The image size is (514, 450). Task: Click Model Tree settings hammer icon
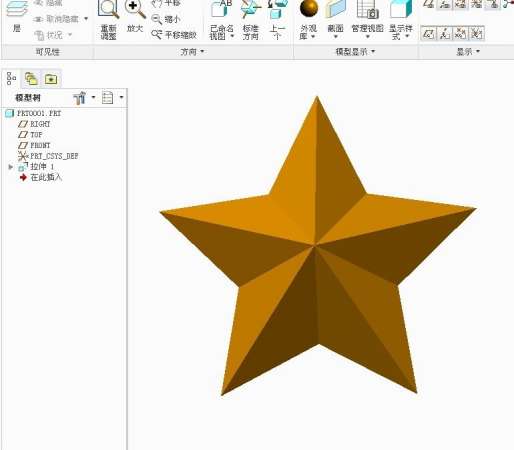point(80,98)
